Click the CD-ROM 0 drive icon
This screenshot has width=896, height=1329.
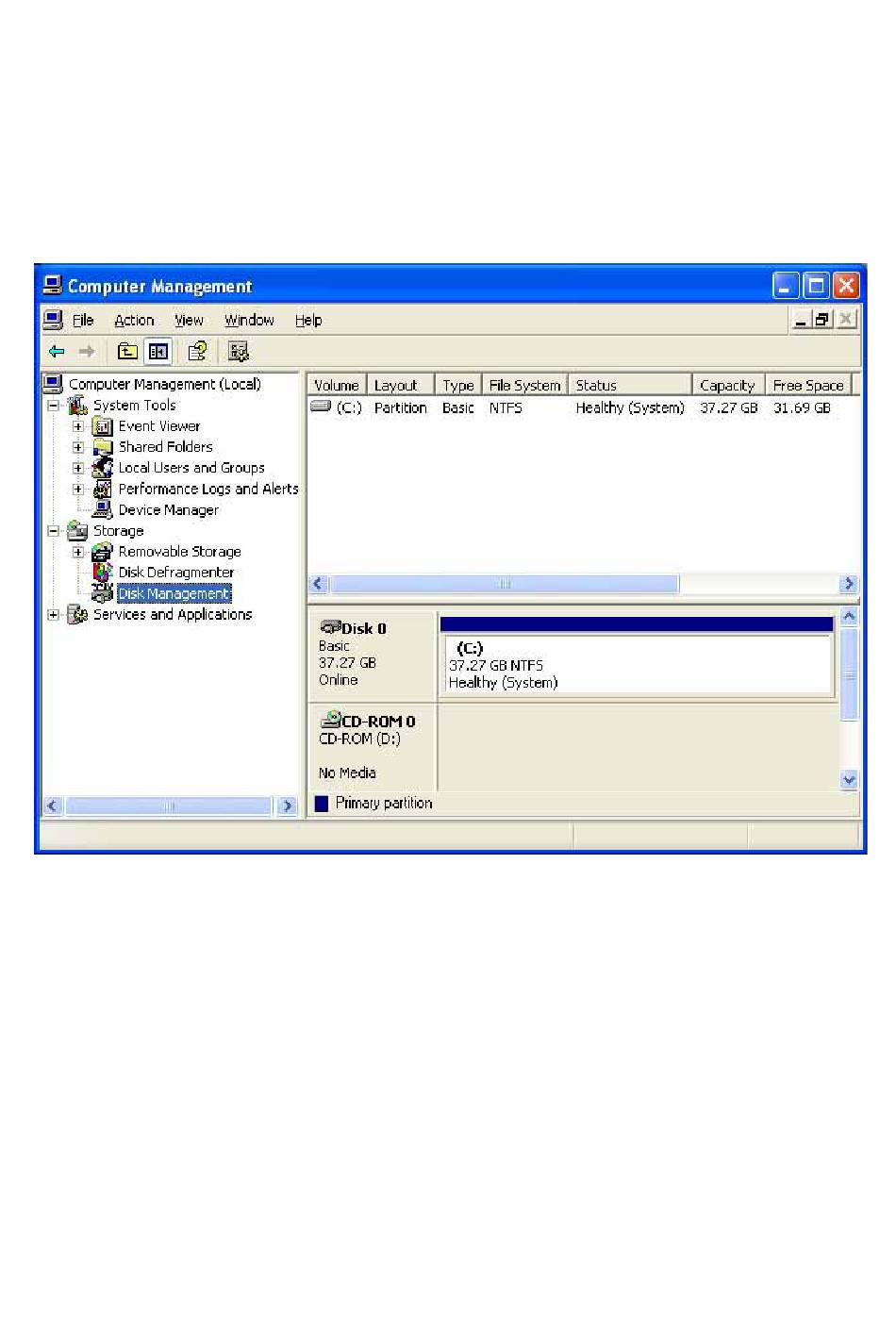point(331,720)
